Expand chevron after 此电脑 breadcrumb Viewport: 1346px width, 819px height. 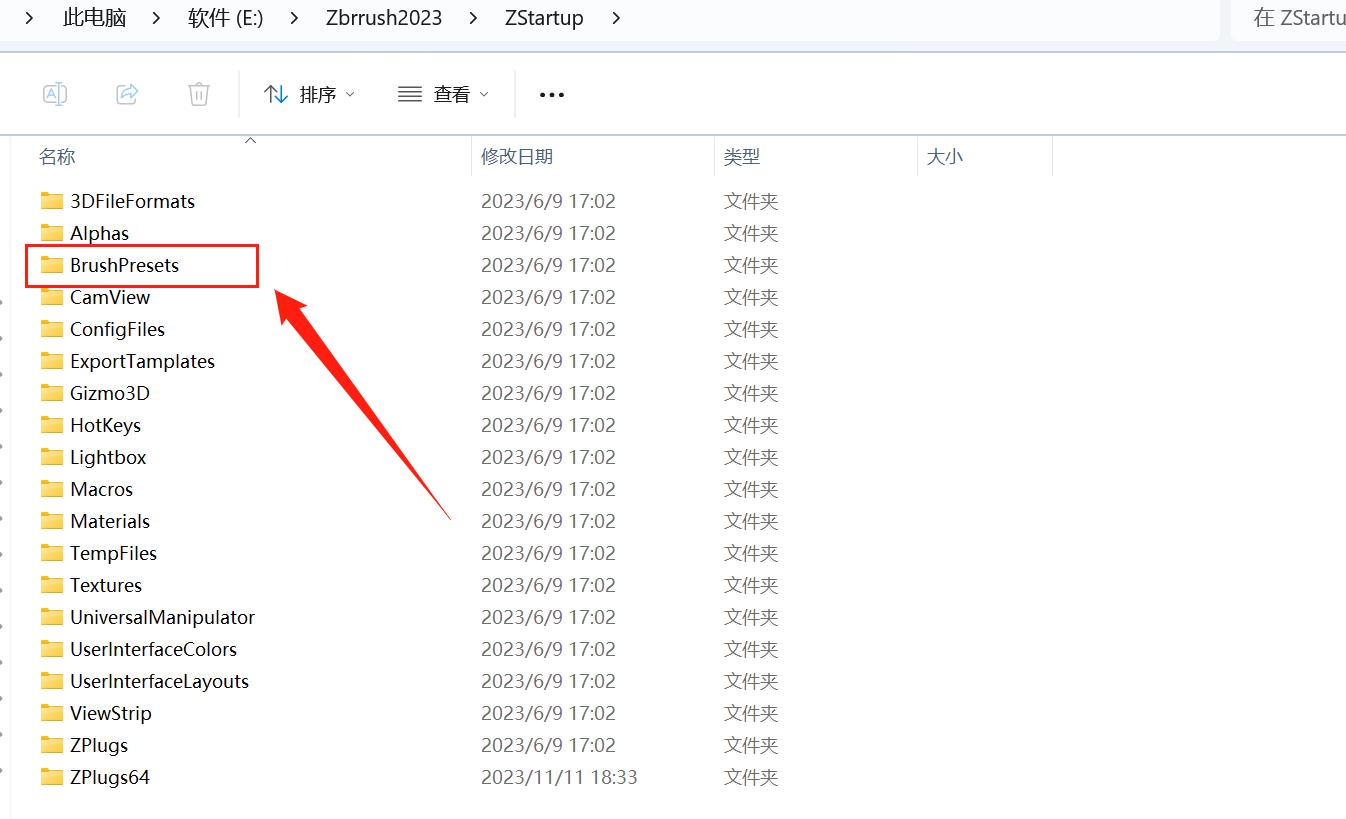pyautogui.click(x=157, y=18)
